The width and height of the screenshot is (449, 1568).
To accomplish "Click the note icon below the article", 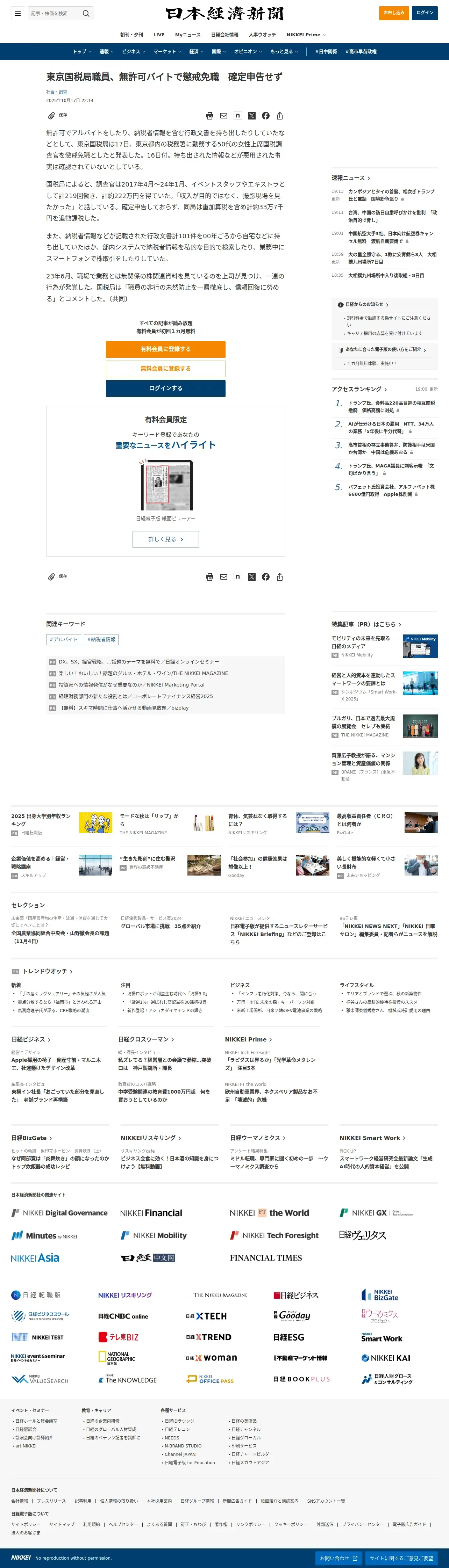I will pos(237,577).
